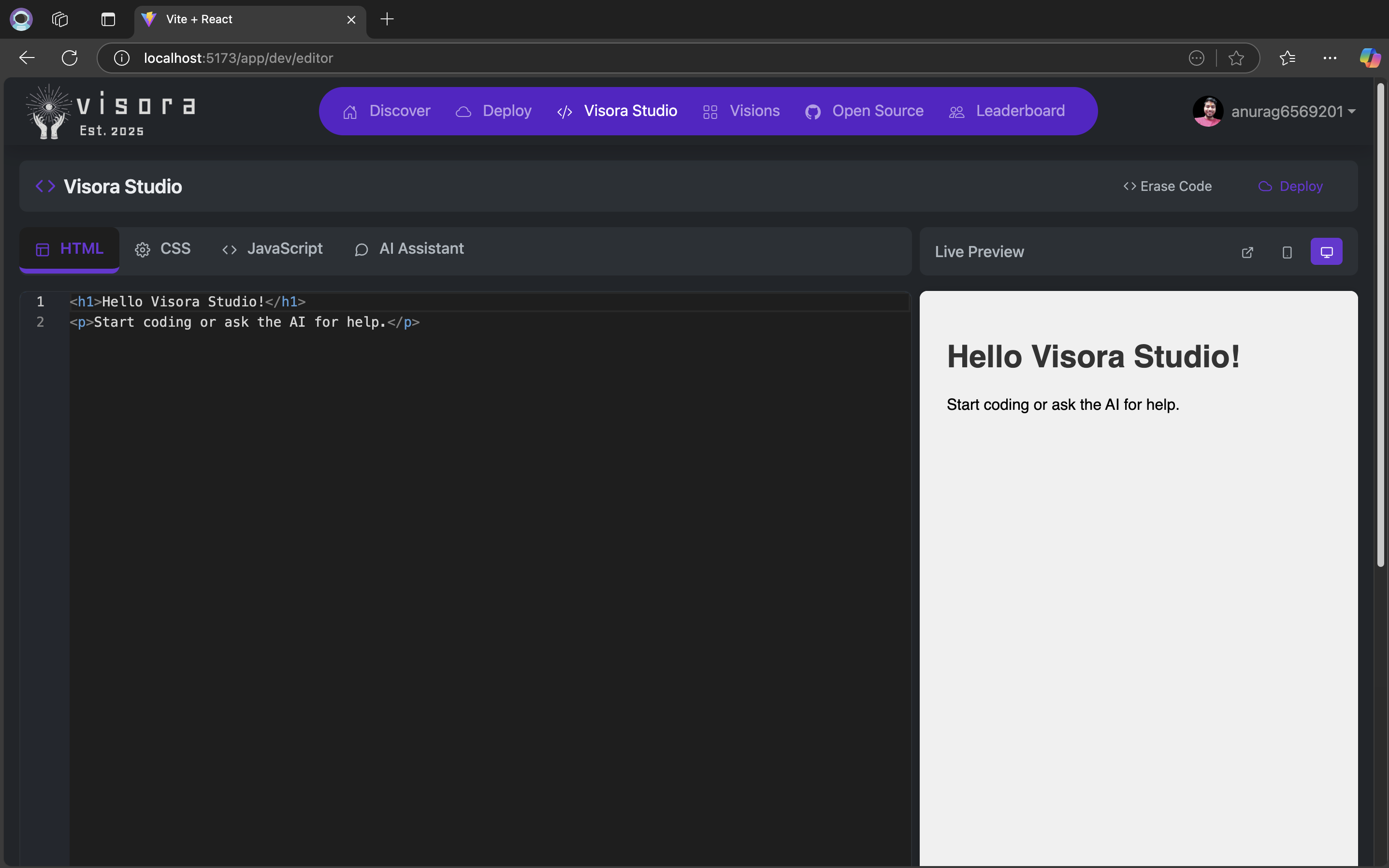Open the favorites list icon
Viewport: 1389px width, 868px height.
pyautogui.click(x=1288, y=58)
